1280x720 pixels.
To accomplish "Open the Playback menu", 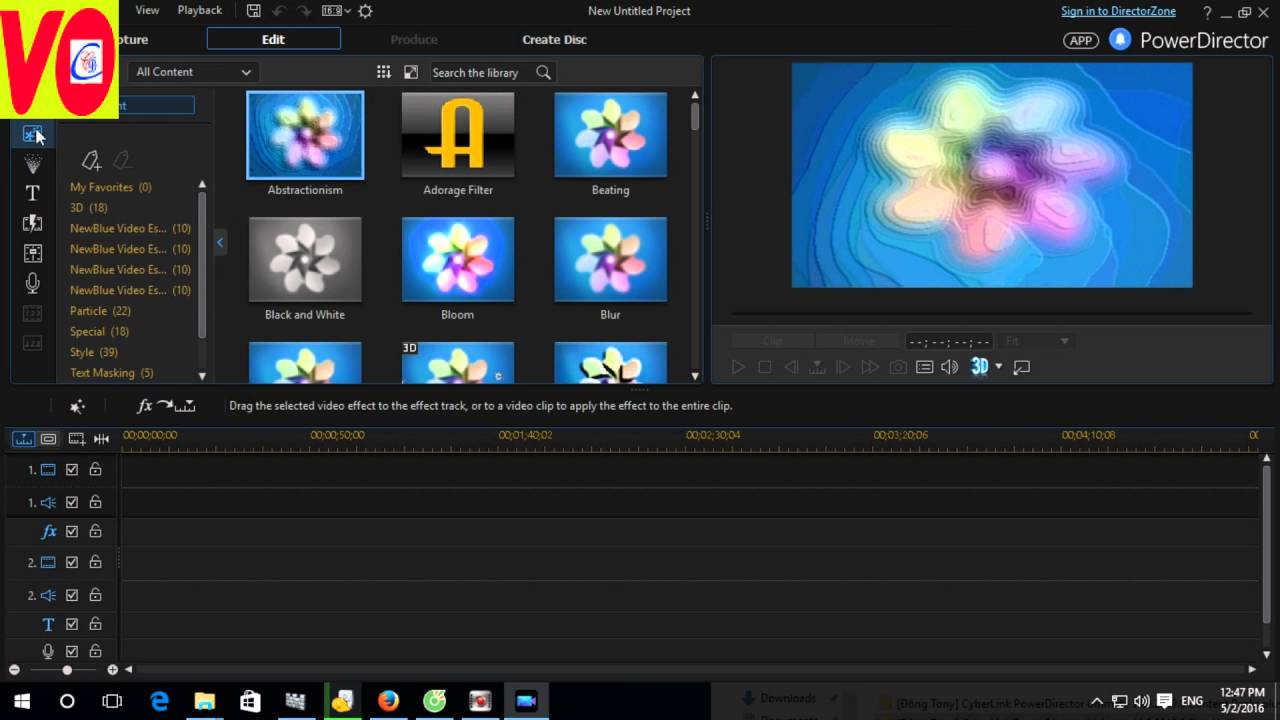I will tap(200, 10).
